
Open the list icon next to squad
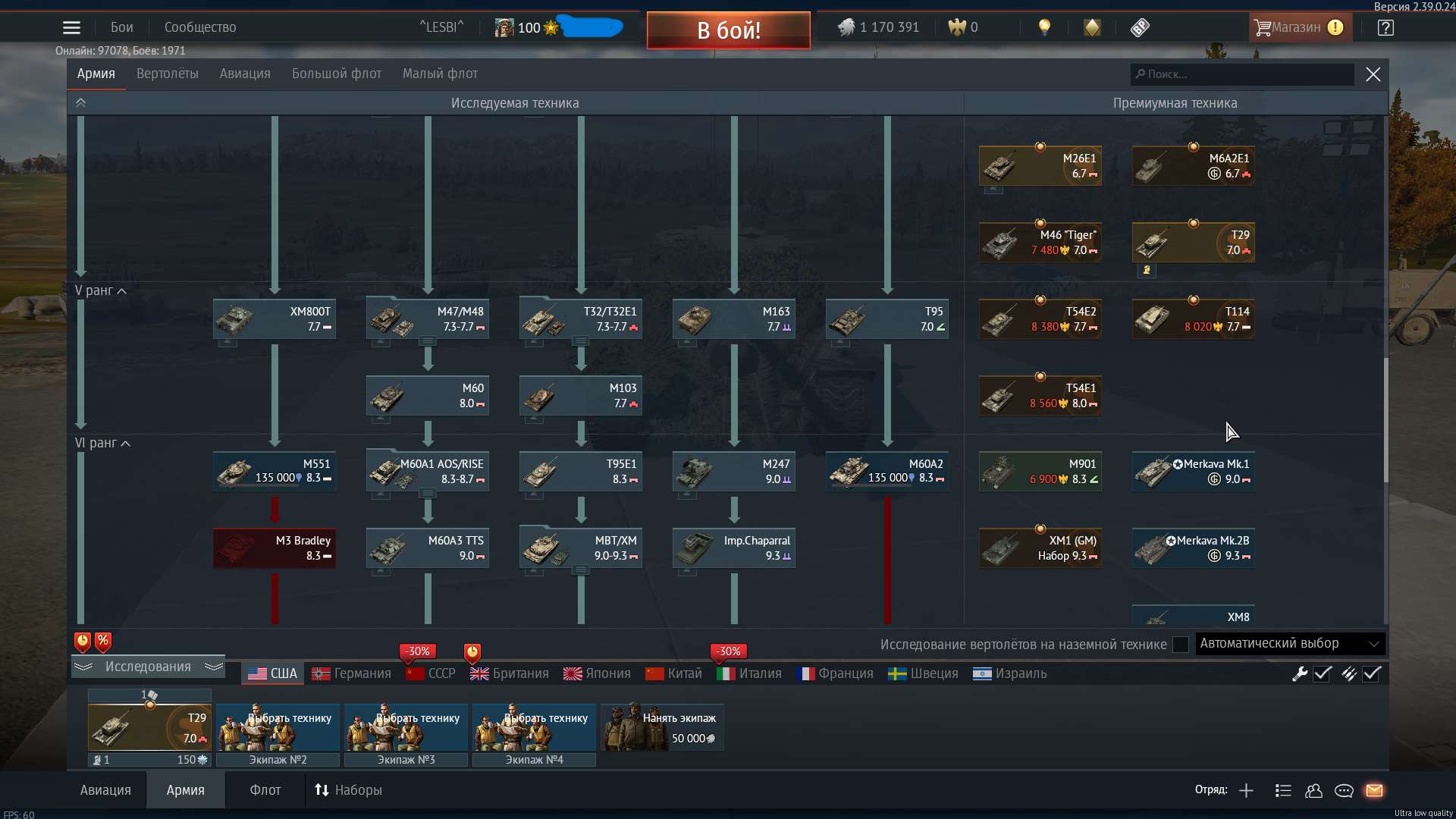point(1283,790)
